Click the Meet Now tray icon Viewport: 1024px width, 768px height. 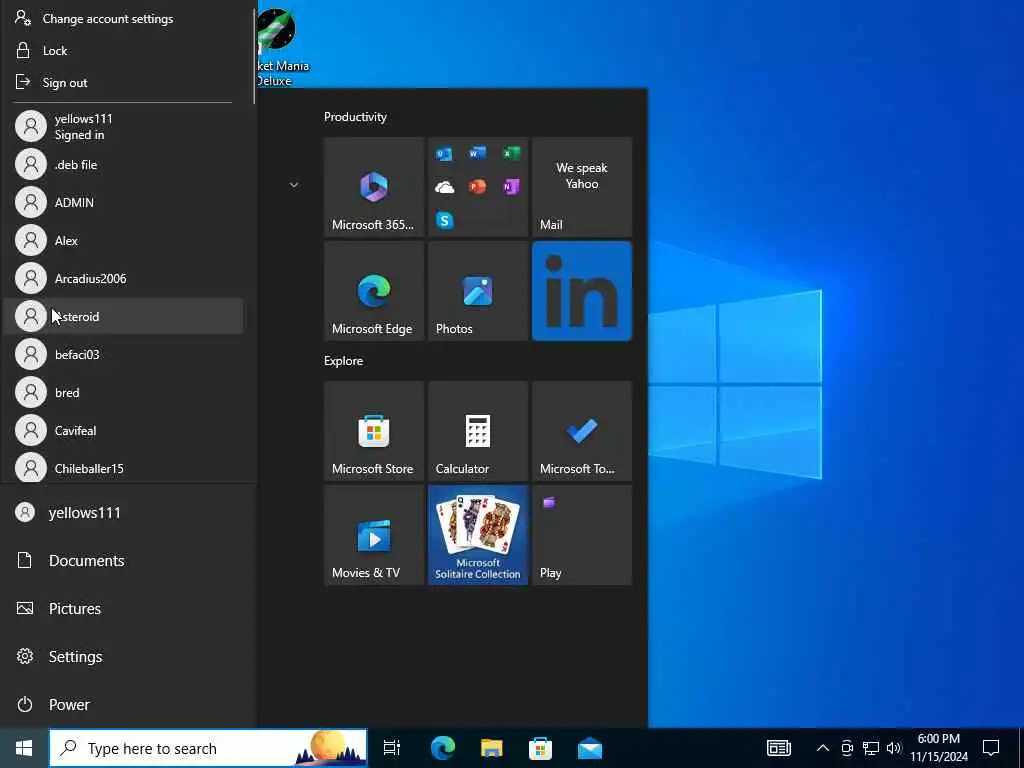[847, 748]
